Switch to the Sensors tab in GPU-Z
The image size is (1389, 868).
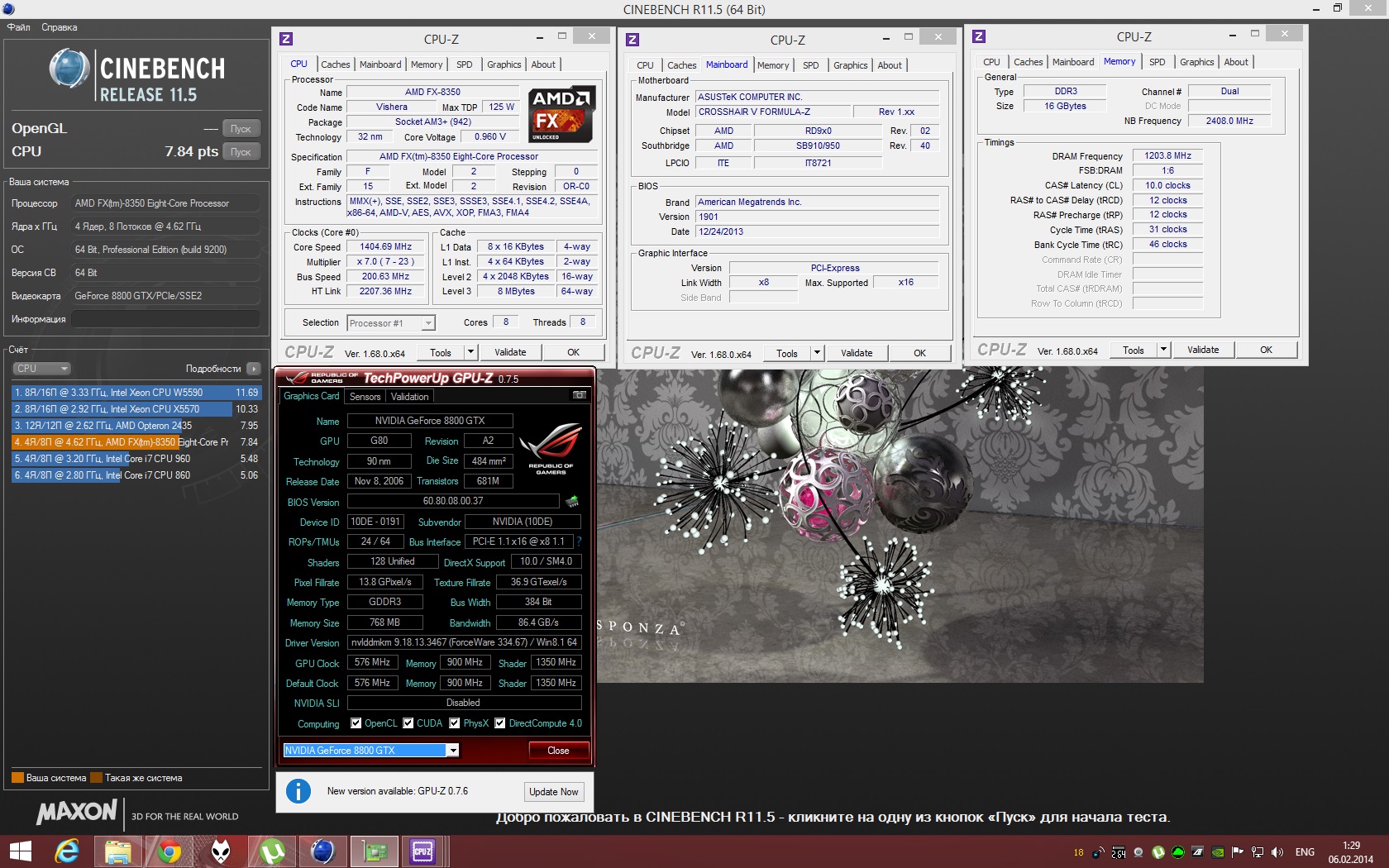(x=365, y=397)
